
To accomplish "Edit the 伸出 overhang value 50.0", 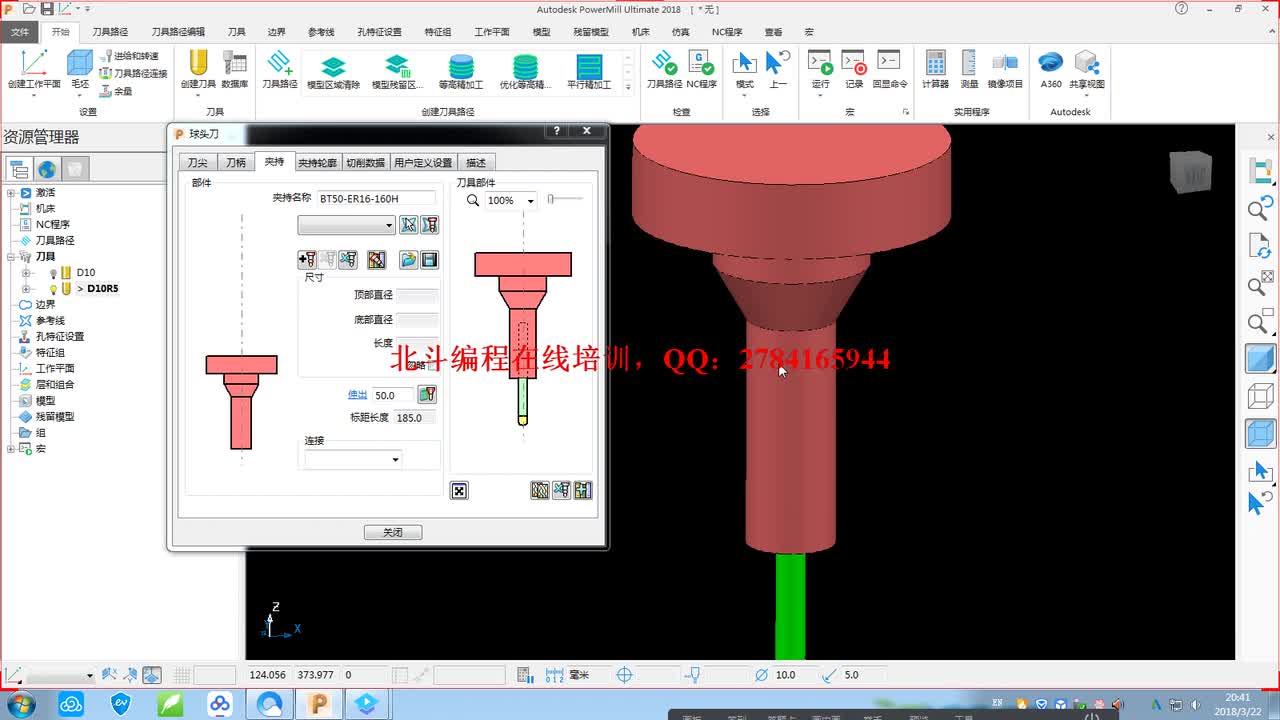I will 393,395.
